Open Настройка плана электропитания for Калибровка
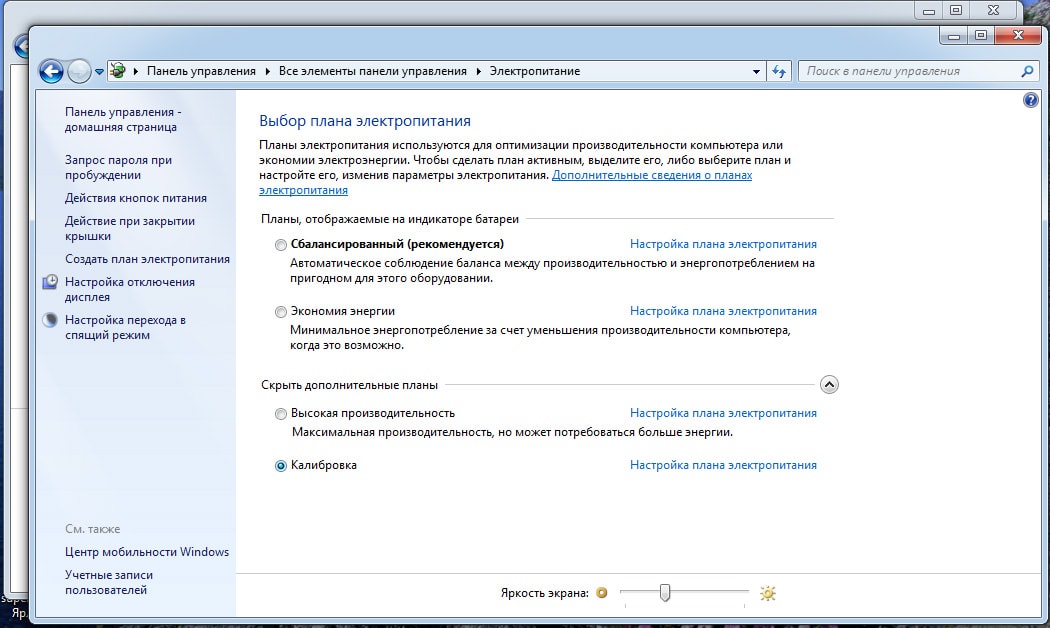1050x628 pixels. pyautogui.click(x=723, y=465)
